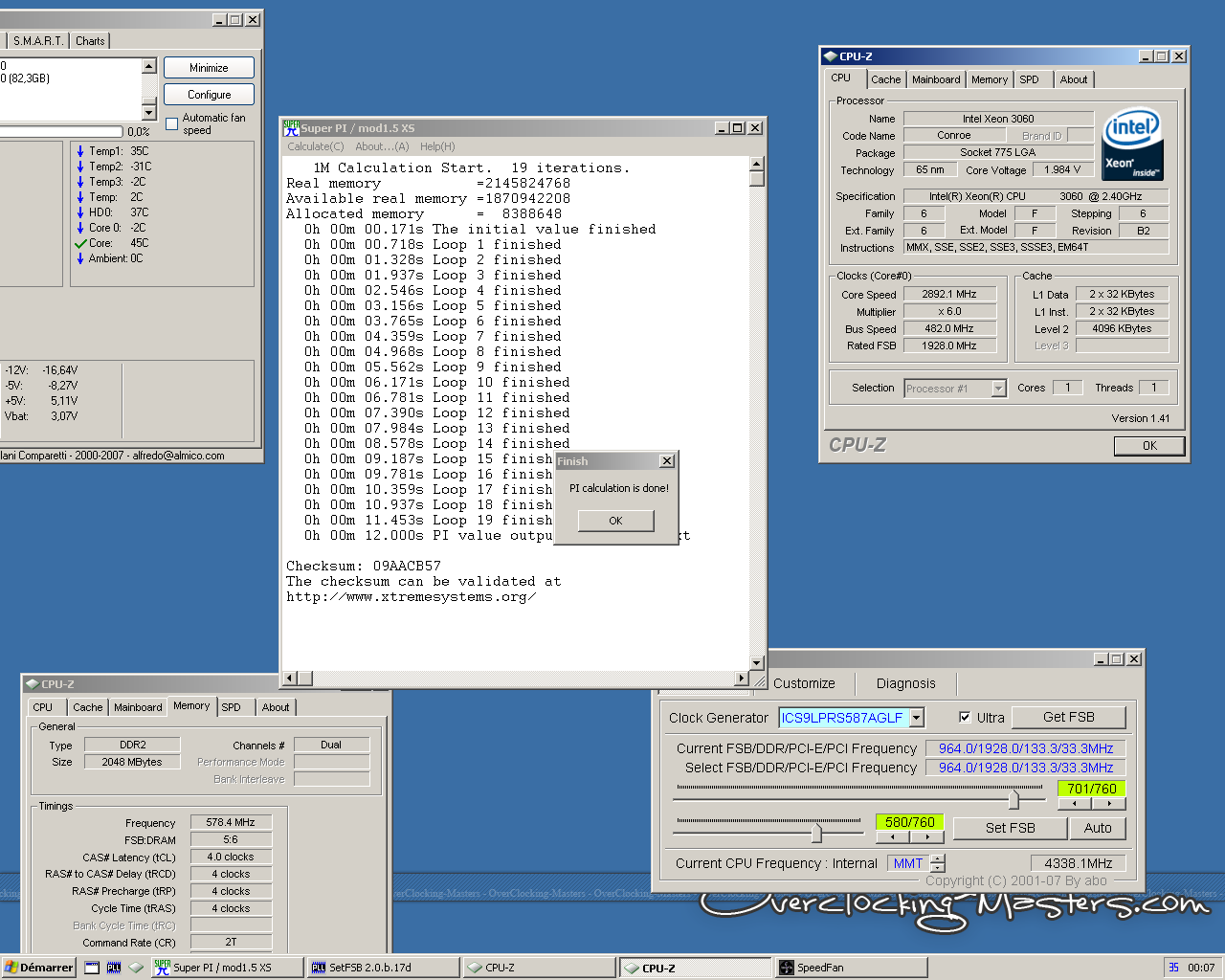Click the Intel Xeon inside logo
This screenshot has width=1225, height=980.
pyautogui.click(x=1132, y=144)
